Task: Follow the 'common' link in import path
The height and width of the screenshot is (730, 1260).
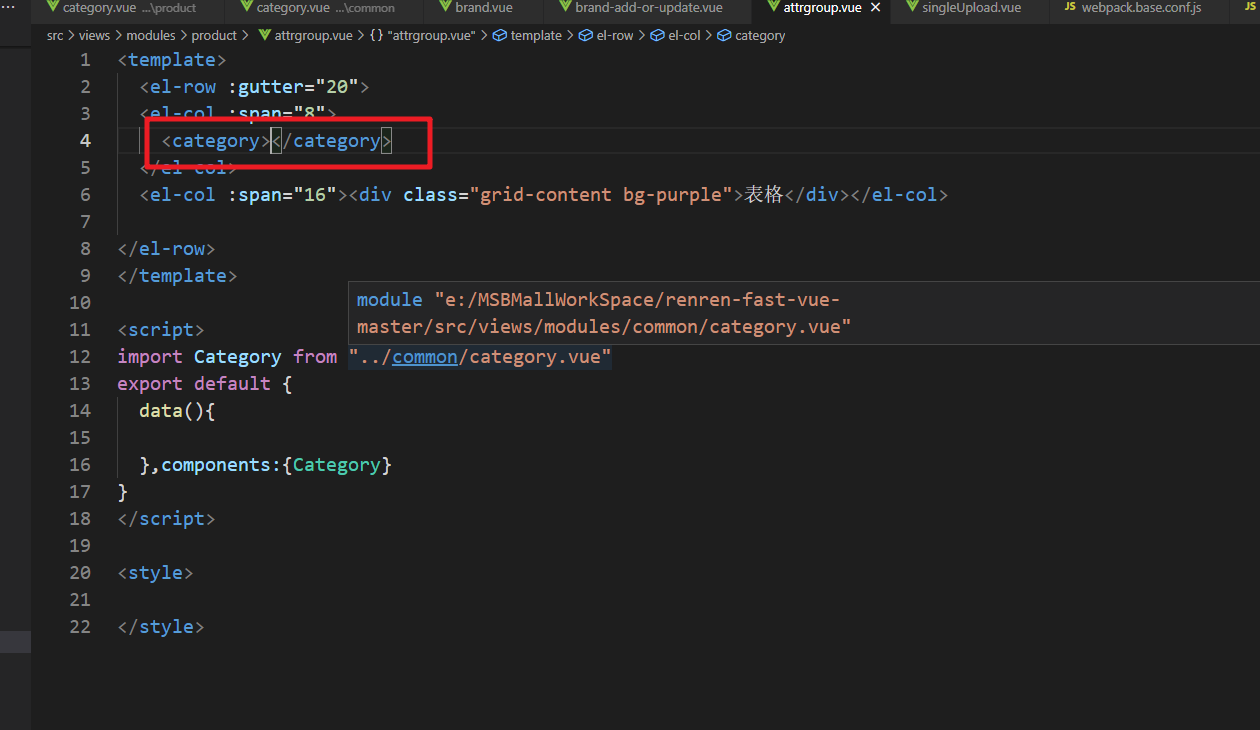Action: (425, 357)
